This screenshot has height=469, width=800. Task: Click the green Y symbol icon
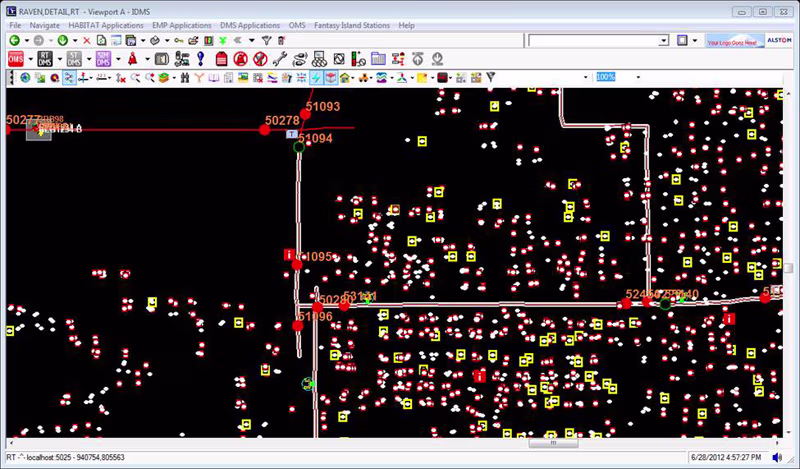(223, 41)
